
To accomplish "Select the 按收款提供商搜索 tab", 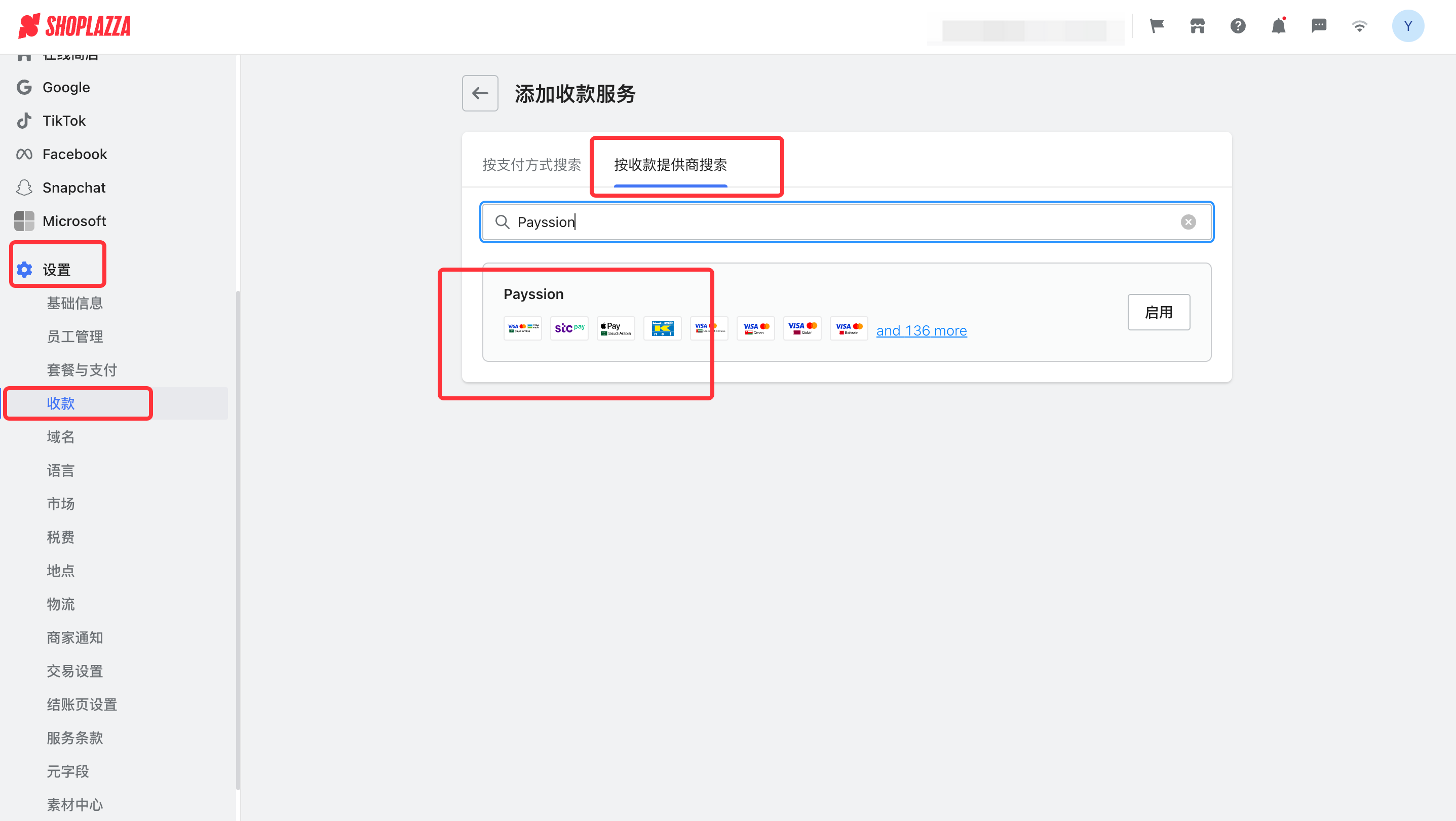I will coord(670,165).
